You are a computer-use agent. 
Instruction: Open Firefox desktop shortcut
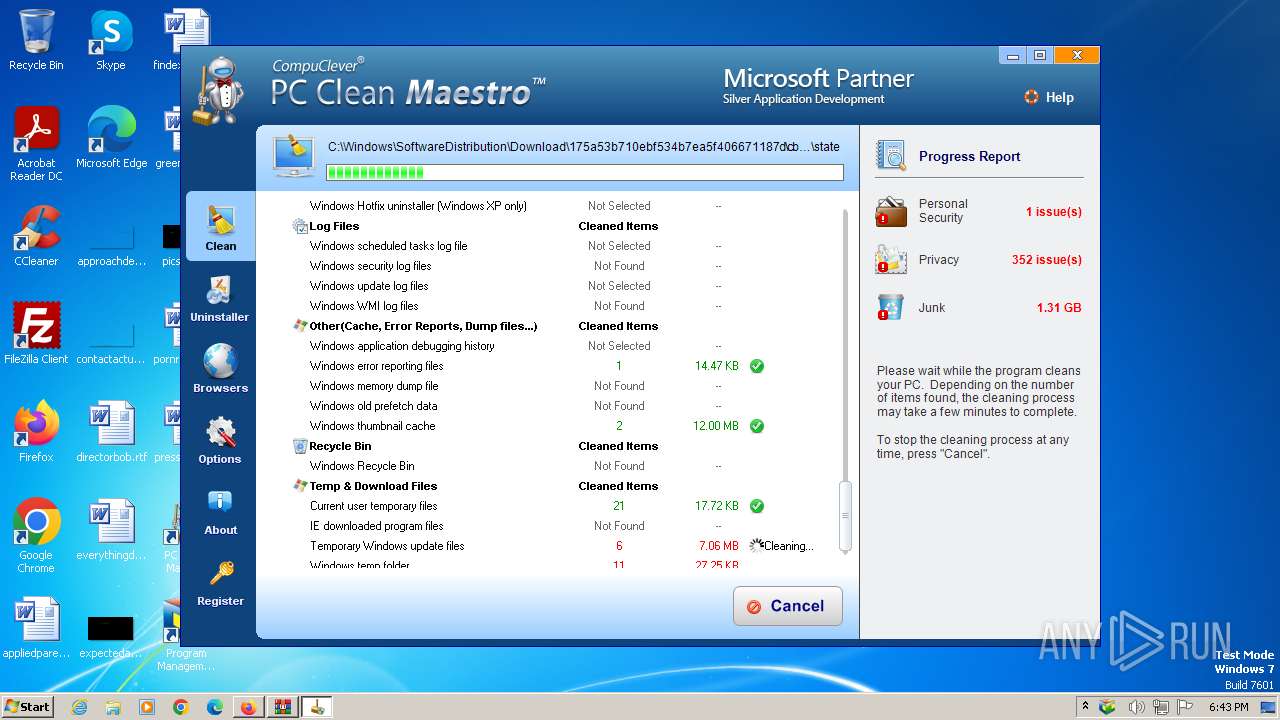point(36,432)
